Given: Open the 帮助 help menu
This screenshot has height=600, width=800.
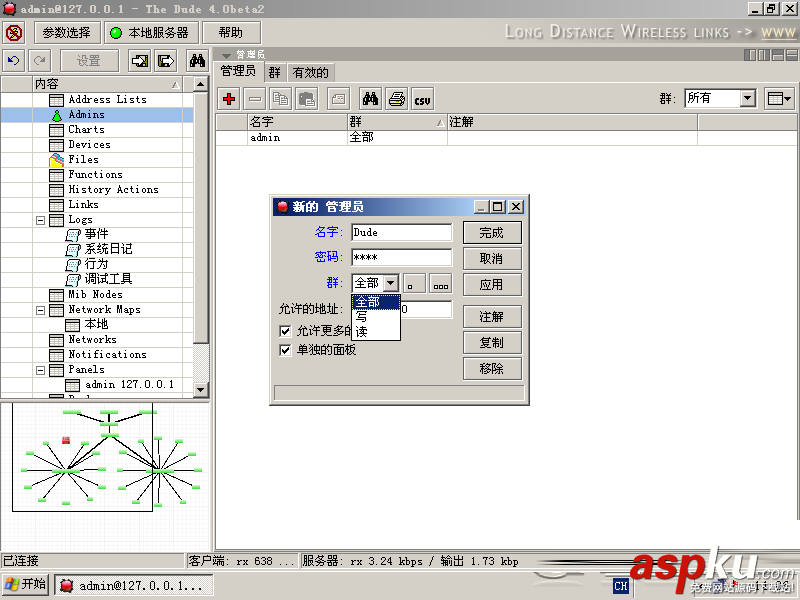Looking at the screenshot, I should coord(231,33).
